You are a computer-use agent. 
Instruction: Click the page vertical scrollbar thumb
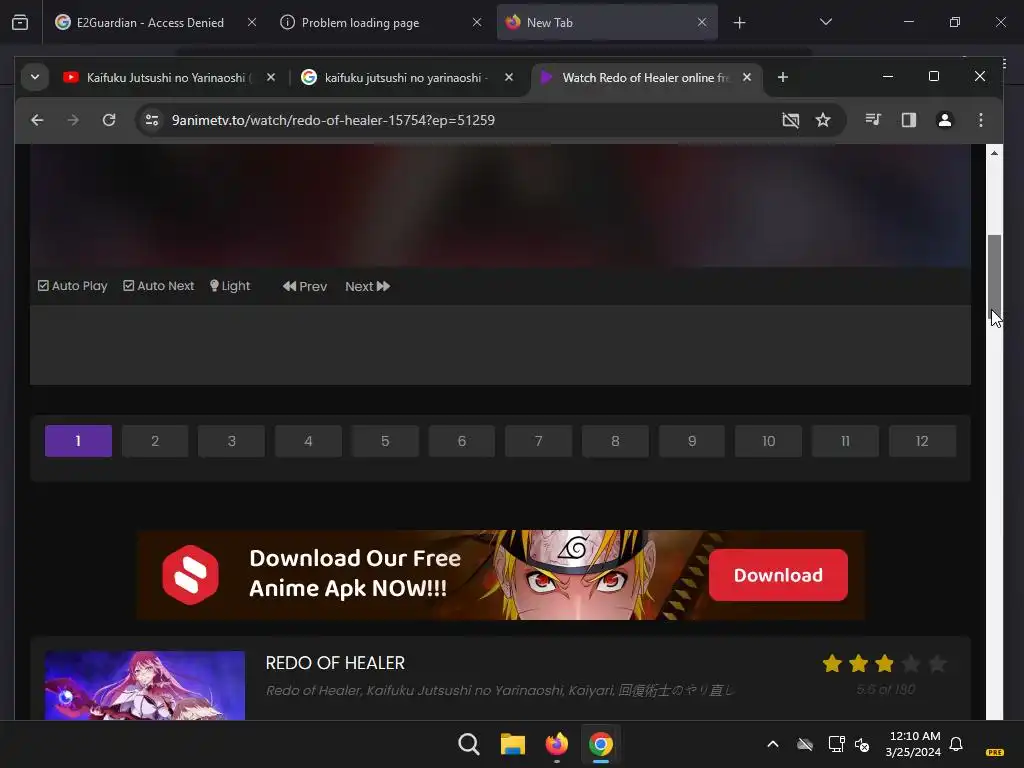pos(994,278)
